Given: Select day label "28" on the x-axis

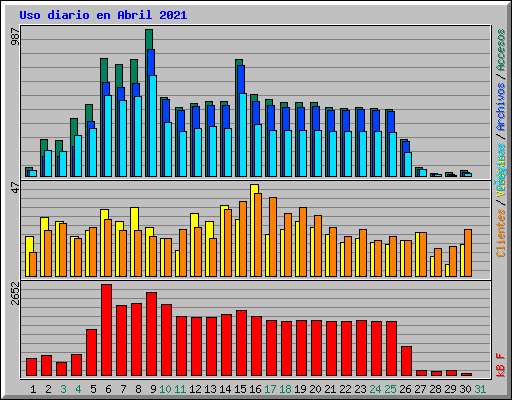Looking at the screenshot, I should (x=435, y=389).
